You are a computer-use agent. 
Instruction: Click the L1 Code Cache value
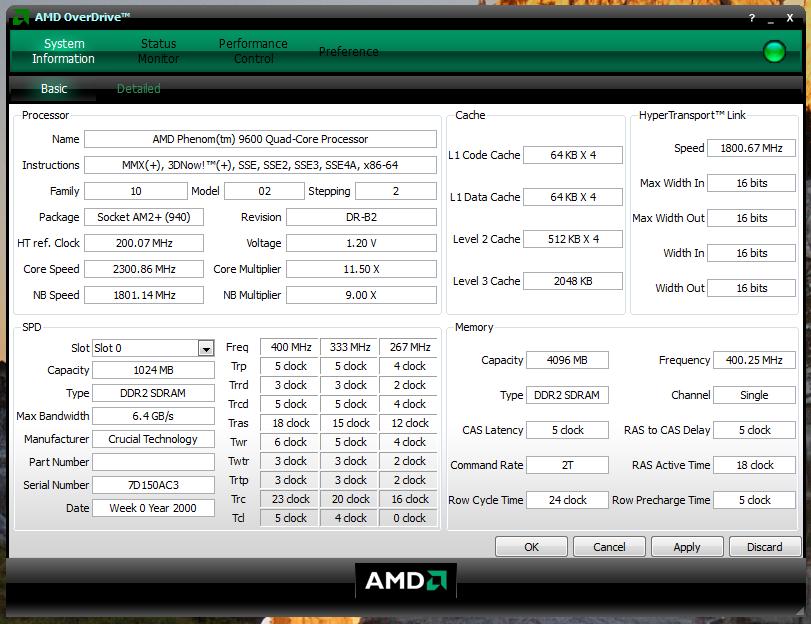573,155
